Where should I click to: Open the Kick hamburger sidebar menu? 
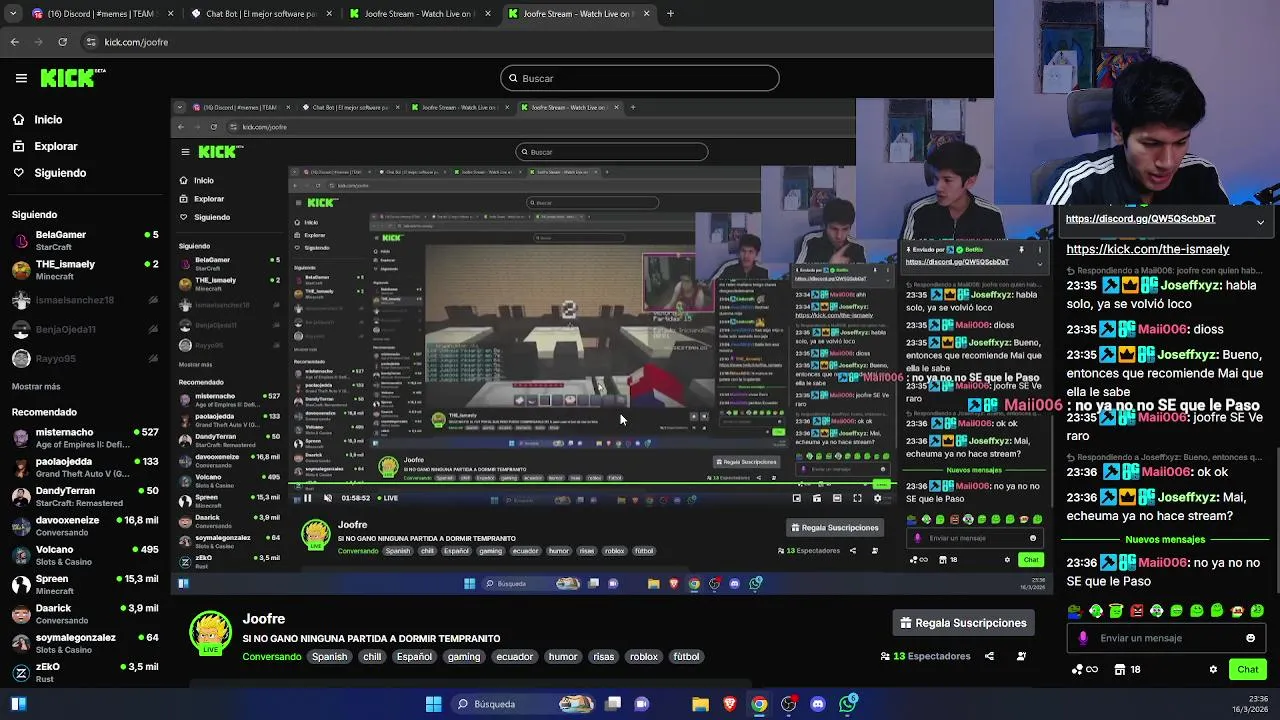[x=21, y=78]
